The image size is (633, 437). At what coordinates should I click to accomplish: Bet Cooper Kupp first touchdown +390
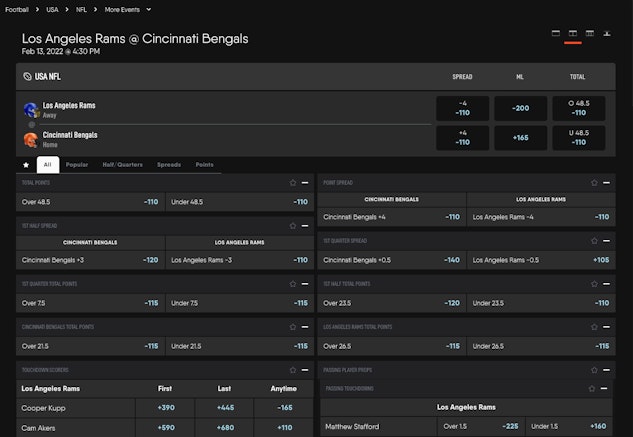[165, 408]
